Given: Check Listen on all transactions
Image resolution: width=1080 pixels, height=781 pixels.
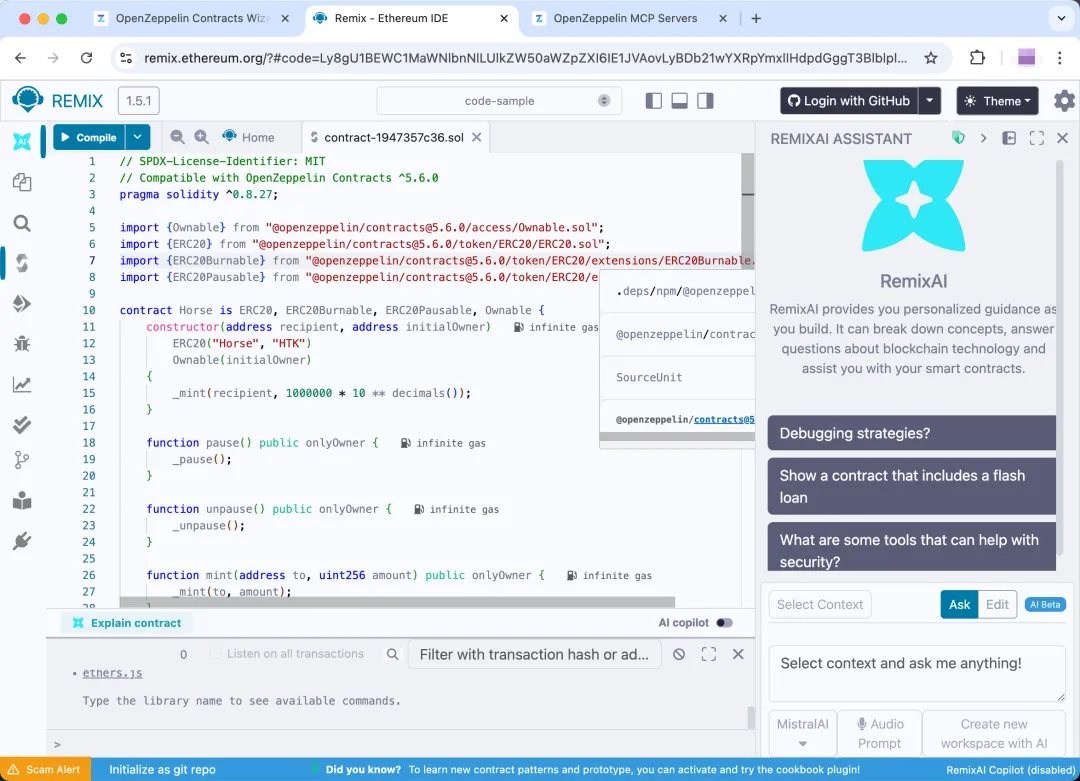Looking at the screenshot, I should point(216,654).
